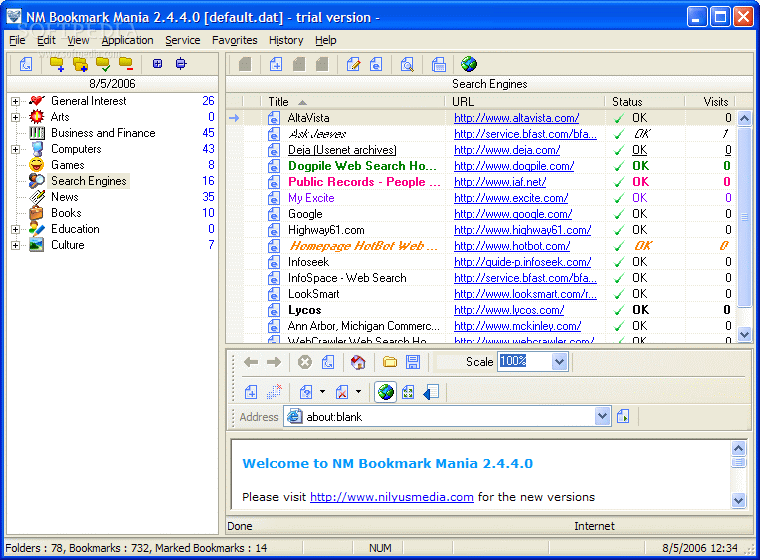Screen dimensions: 760x560
Task: Open the Help menu
Action: (x=326, y=40)
